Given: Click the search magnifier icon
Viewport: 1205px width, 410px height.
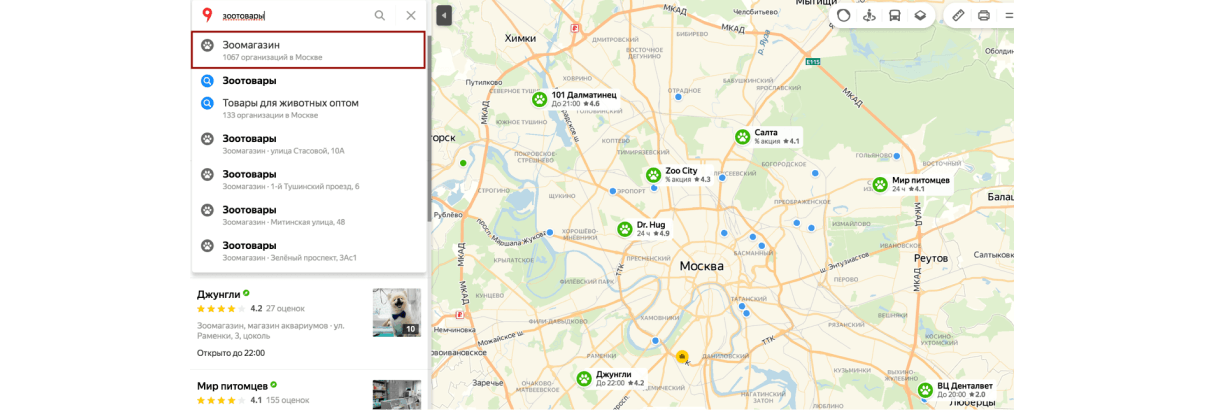Looking at the screenshot, I should pyautogui.click(x=380, y=16).
